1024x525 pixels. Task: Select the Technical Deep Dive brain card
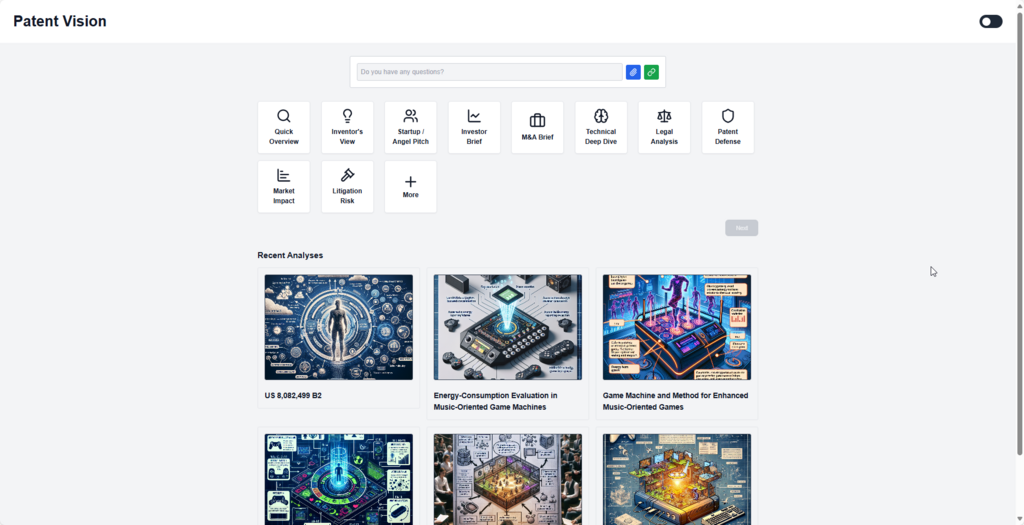point(601,127)
